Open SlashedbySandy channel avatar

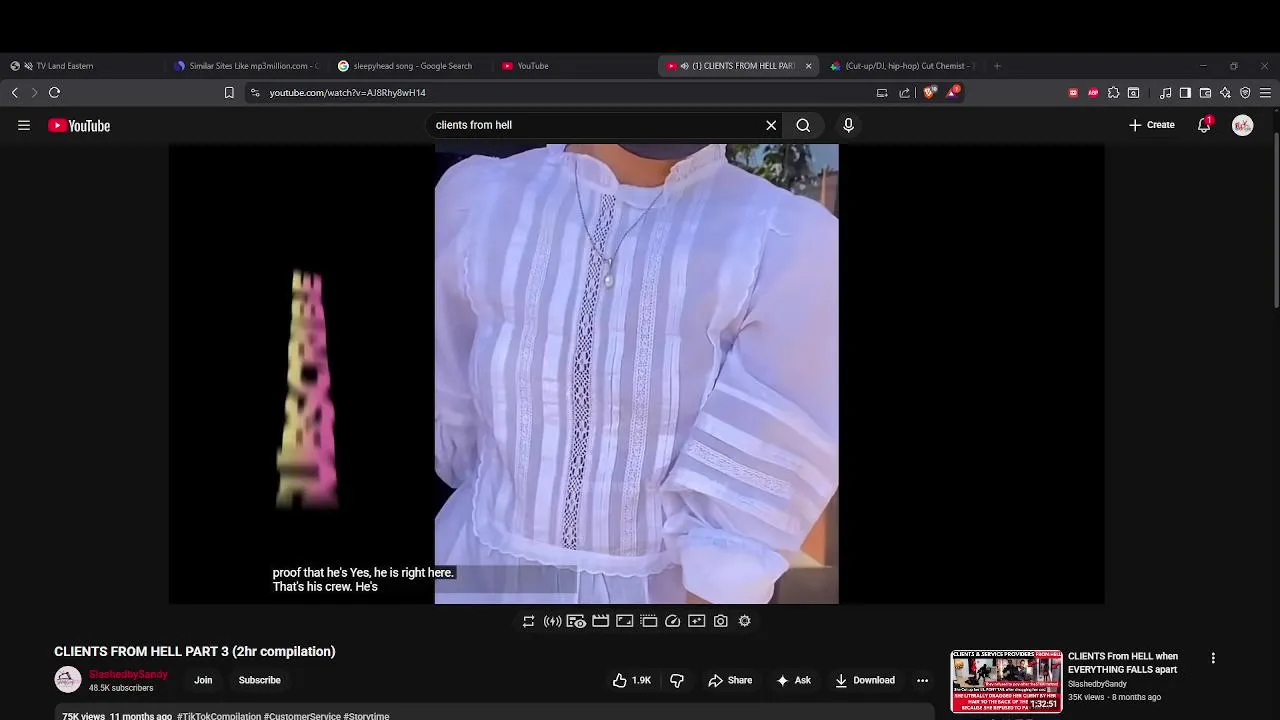coord(67,680)
